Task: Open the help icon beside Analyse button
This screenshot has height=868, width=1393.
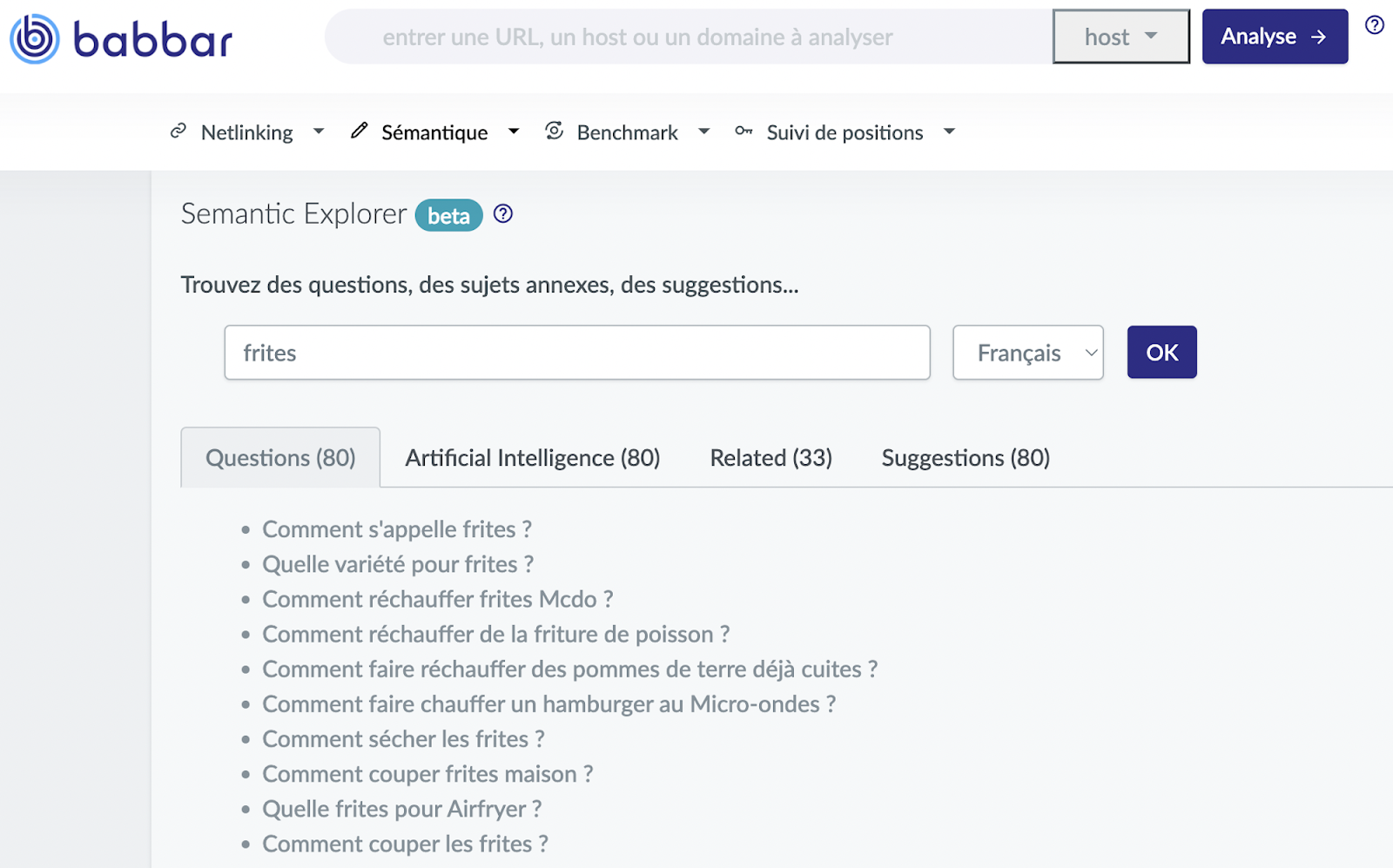Action: [x=1375, y=25]
